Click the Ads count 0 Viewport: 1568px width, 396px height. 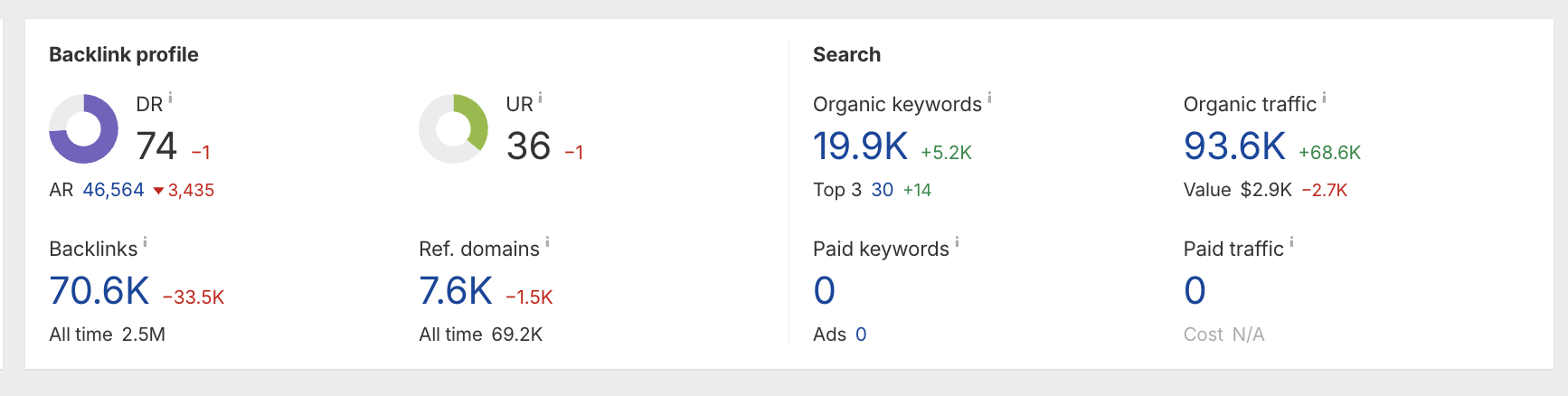pos(861,335)
